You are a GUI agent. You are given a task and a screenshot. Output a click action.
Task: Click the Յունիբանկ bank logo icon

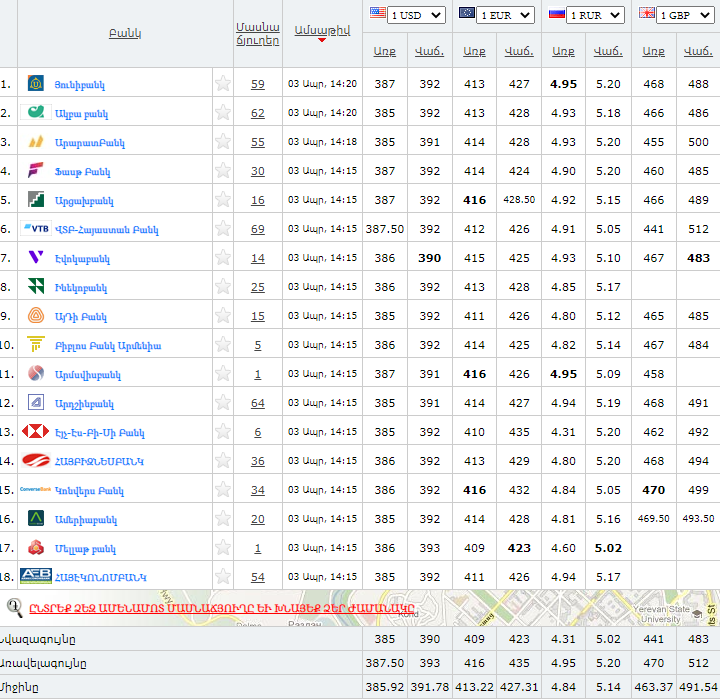click(36, 83)
